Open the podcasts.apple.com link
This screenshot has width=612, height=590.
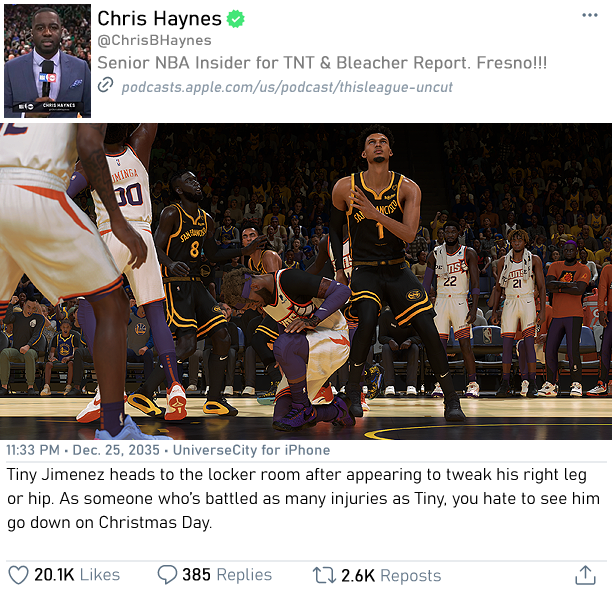click(287, 87)
